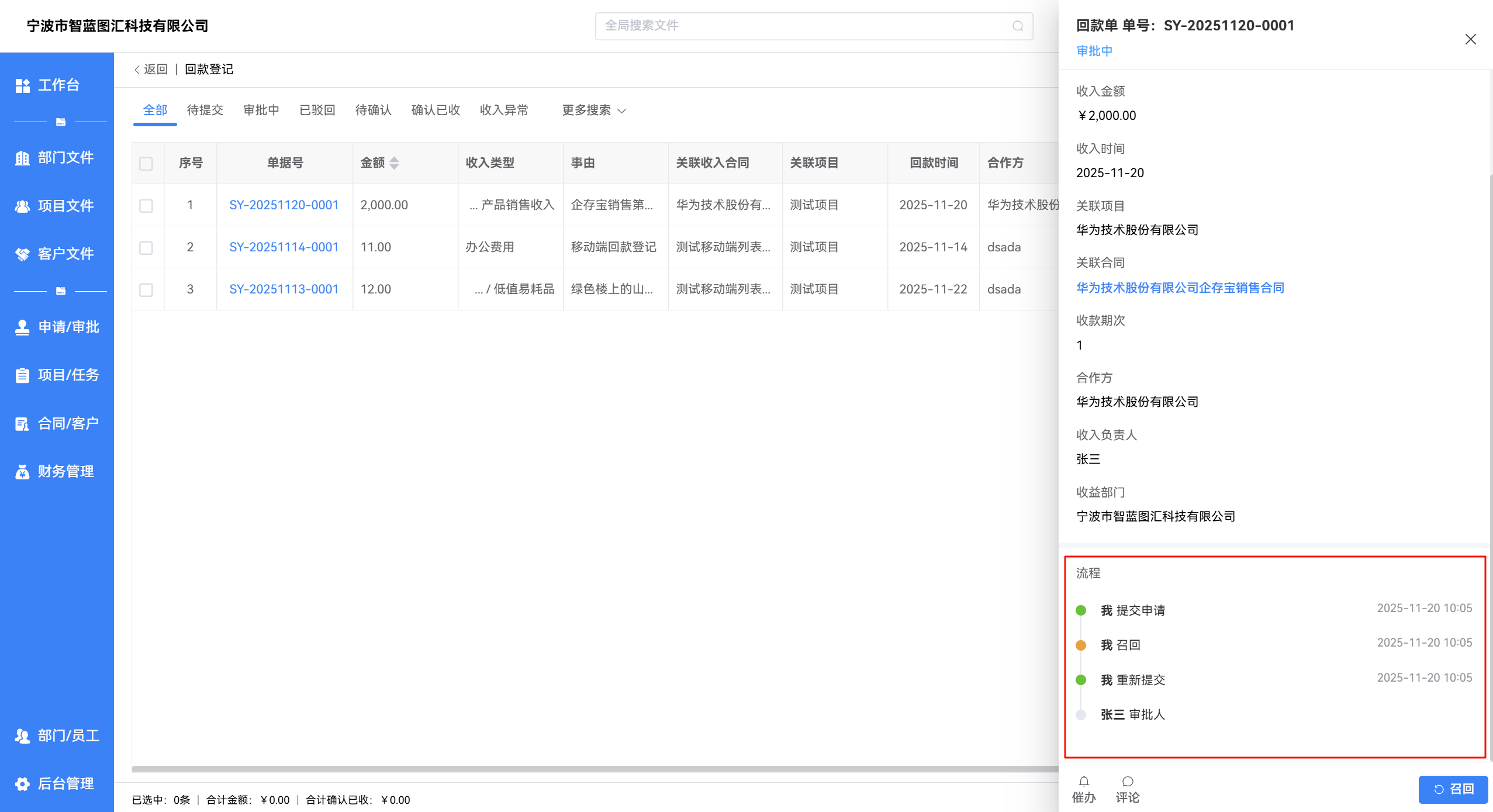Click the 部门文件 sidebar icon
The width and height of the screenshot is (1493, 812).
22,158
